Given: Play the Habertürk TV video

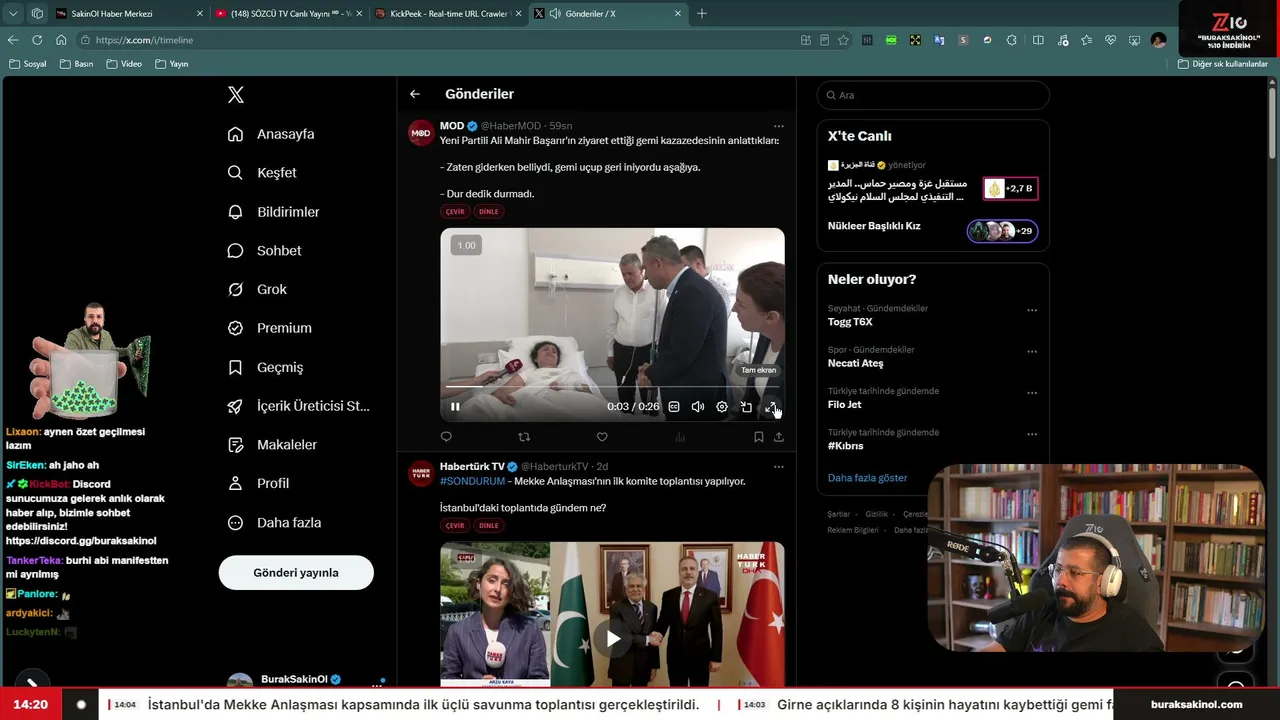Looking at the screenshot, I should [613, 639].
